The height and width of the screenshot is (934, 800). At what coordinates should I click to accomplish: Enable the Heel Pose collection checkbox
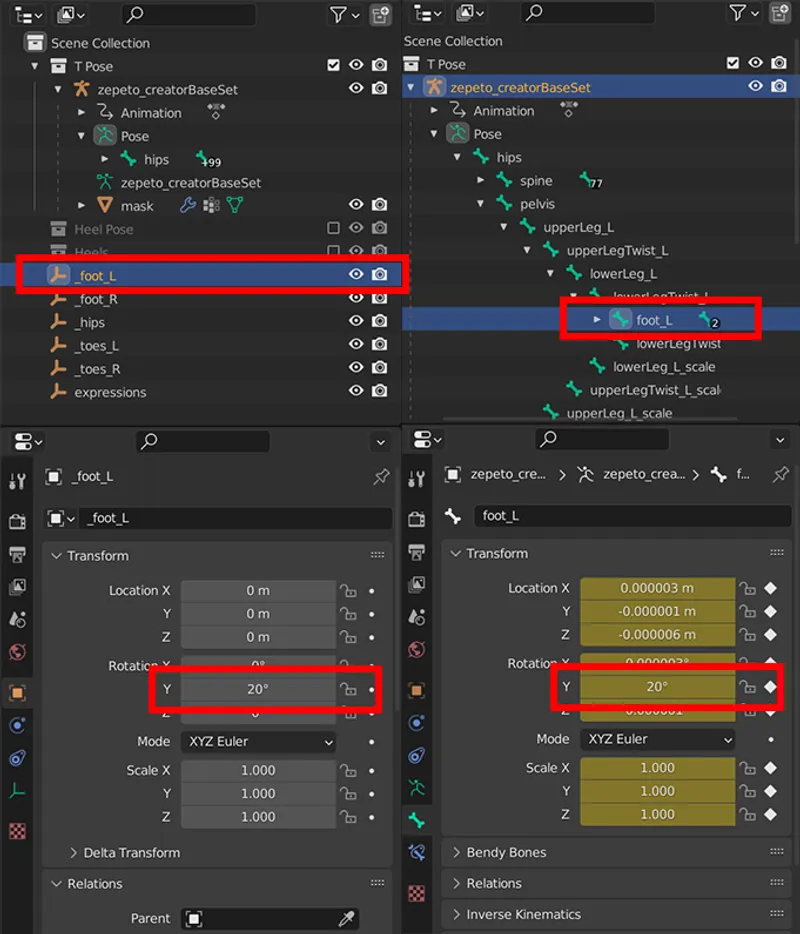coord(334,229)
